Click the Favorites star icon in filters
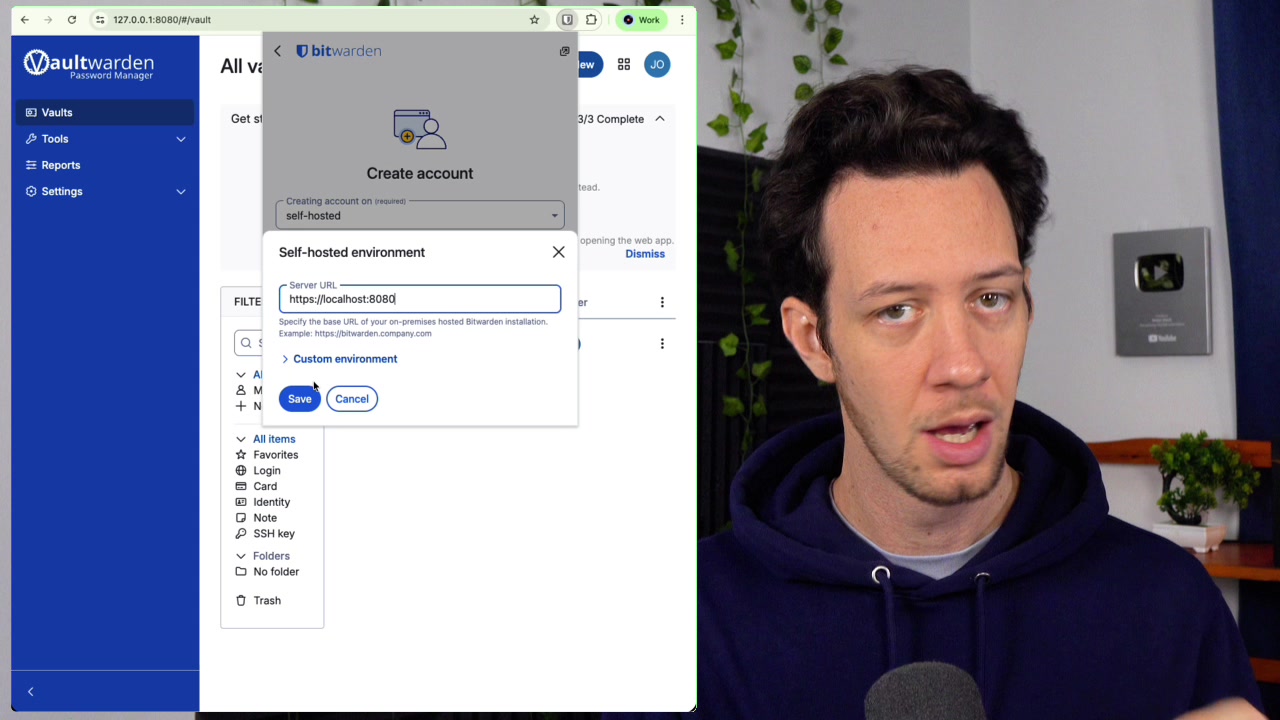Image resolution: width=1280 pixels, height=720 pixels. [241, 455]
